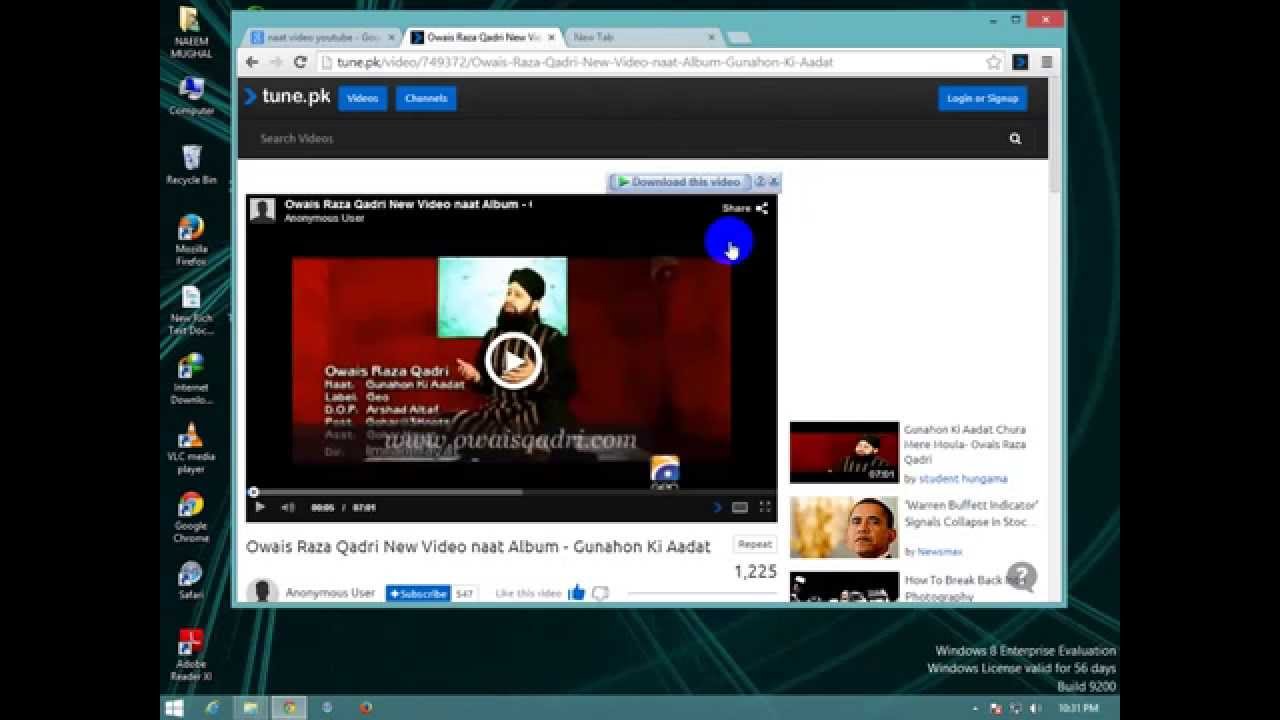Open VLC media player desktop shortcut

click(x=191, y=447)
